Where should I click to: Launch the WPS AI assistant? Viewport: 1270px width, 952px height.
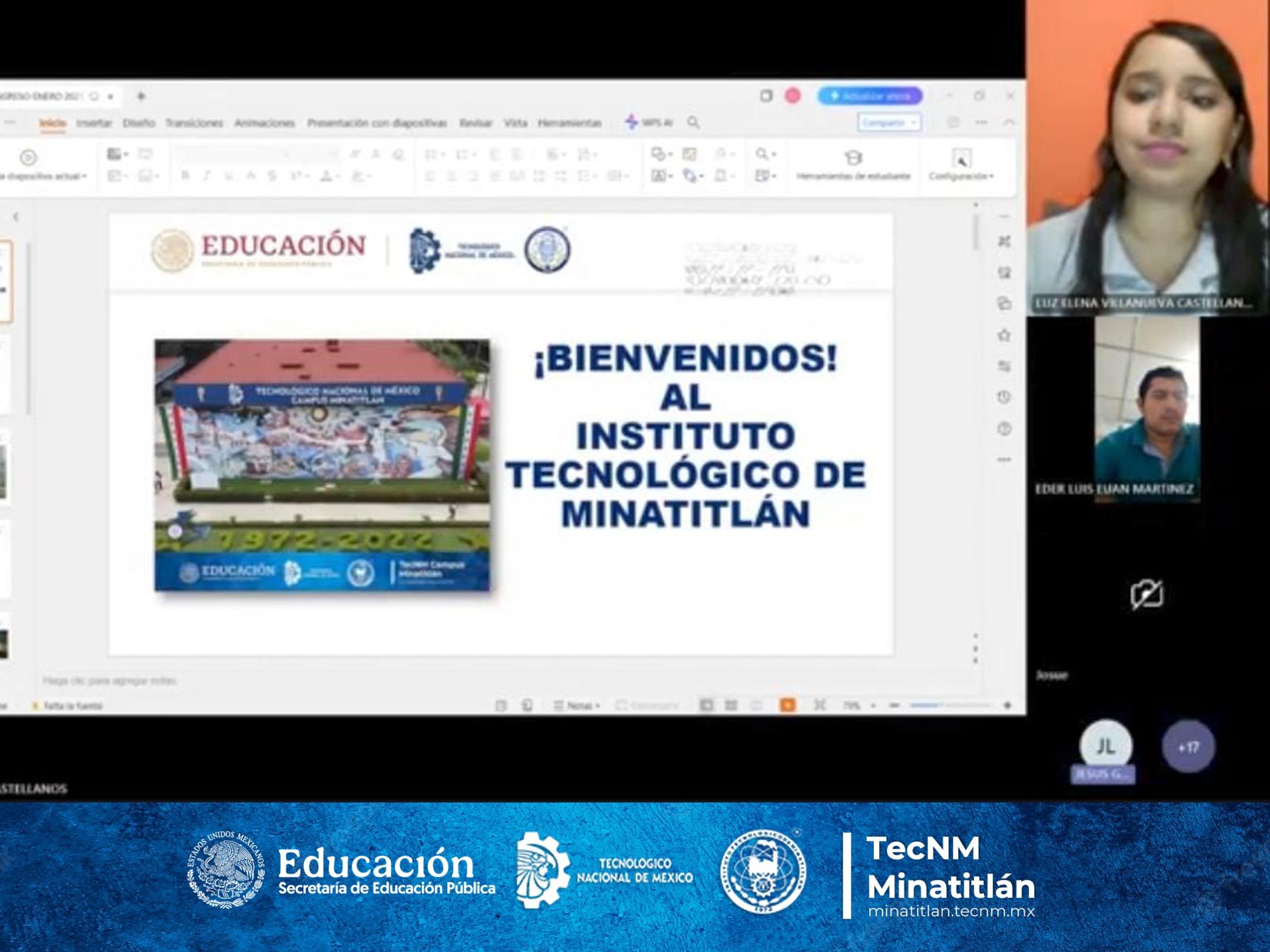point(649,122)
